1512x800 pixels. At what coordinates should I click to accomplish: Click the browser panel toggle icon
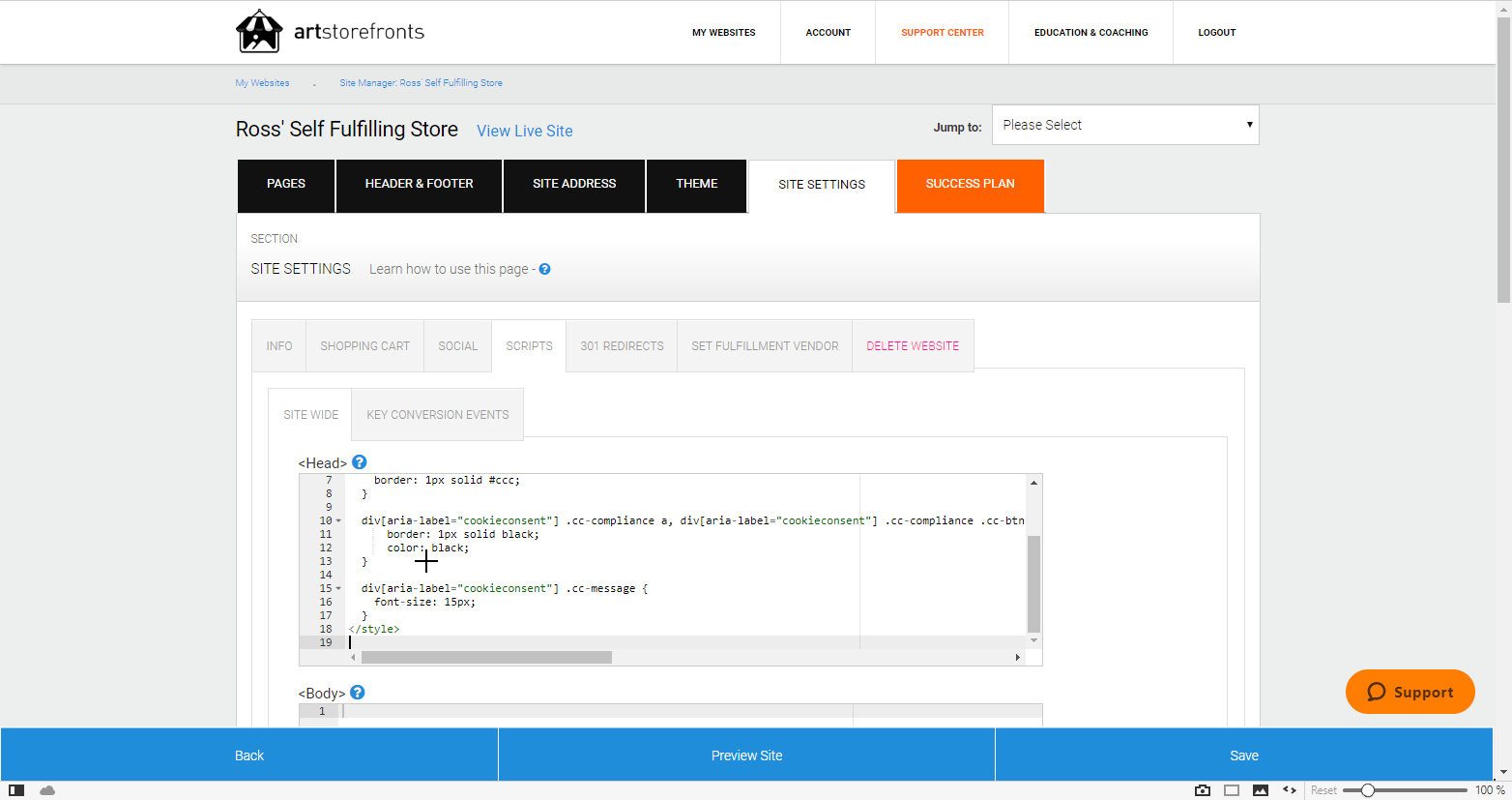[x=16, y=790]
